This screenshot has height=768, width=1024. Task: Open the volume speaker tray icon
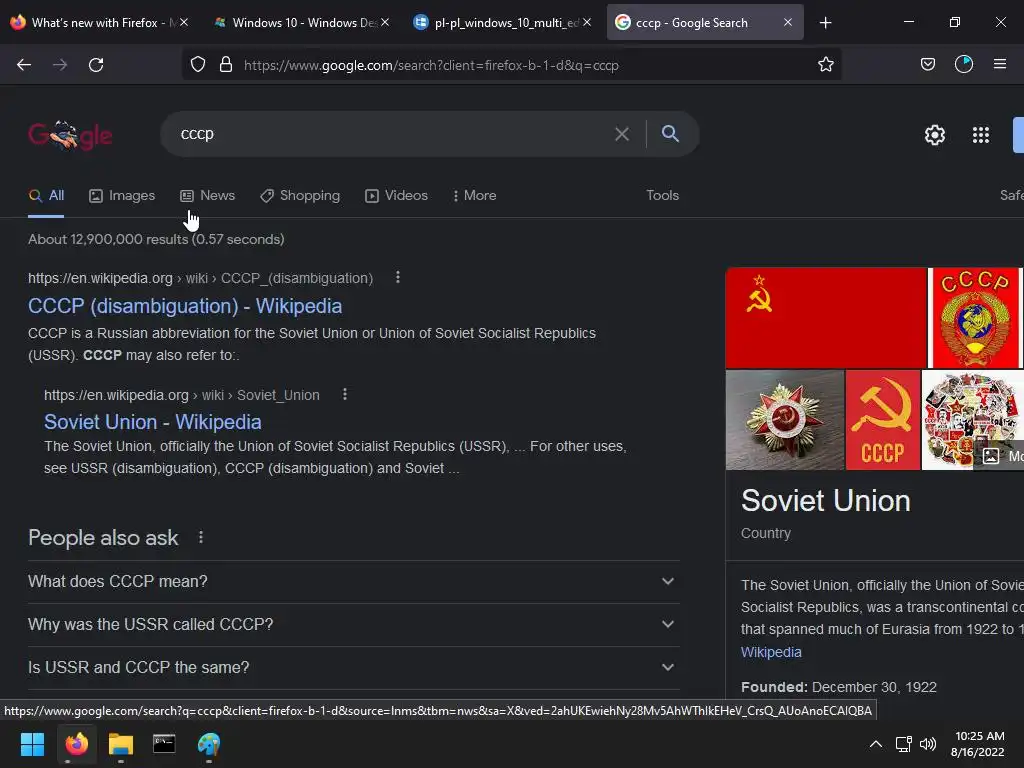(927, 744)
